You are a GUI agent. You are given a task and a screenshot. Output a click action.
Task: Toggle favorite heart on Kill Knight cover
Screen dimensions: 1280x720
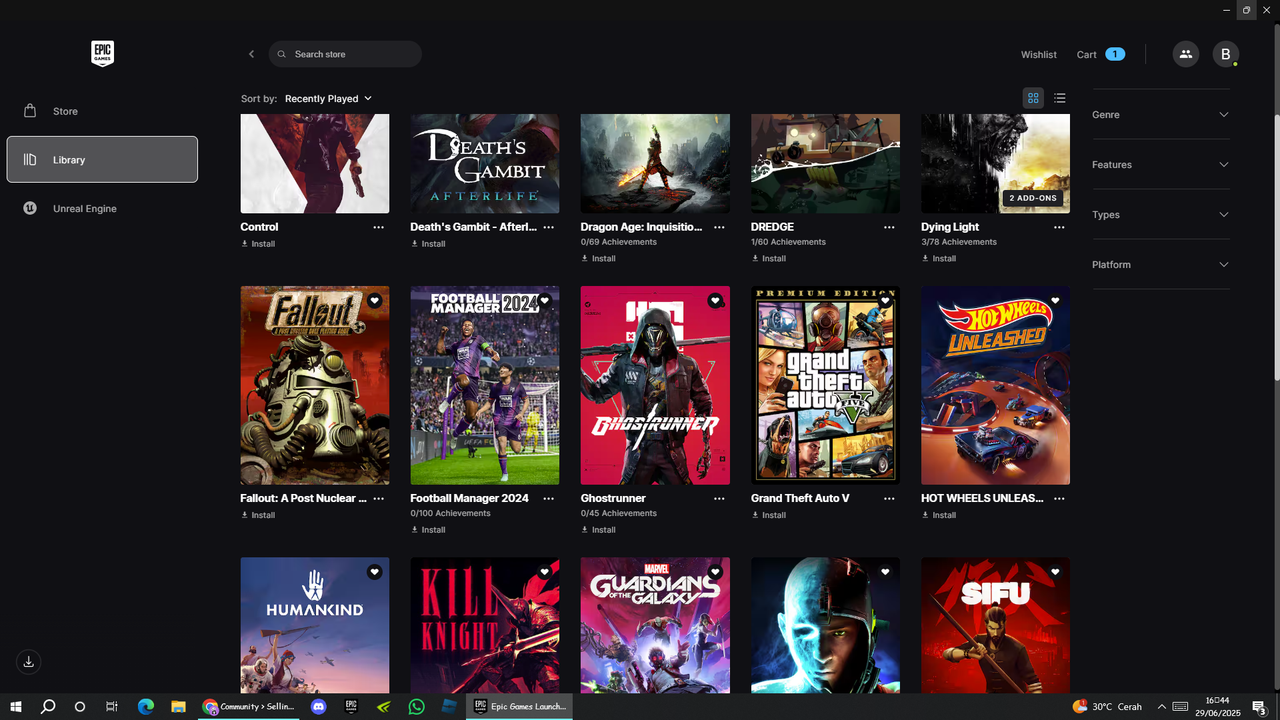544,572
